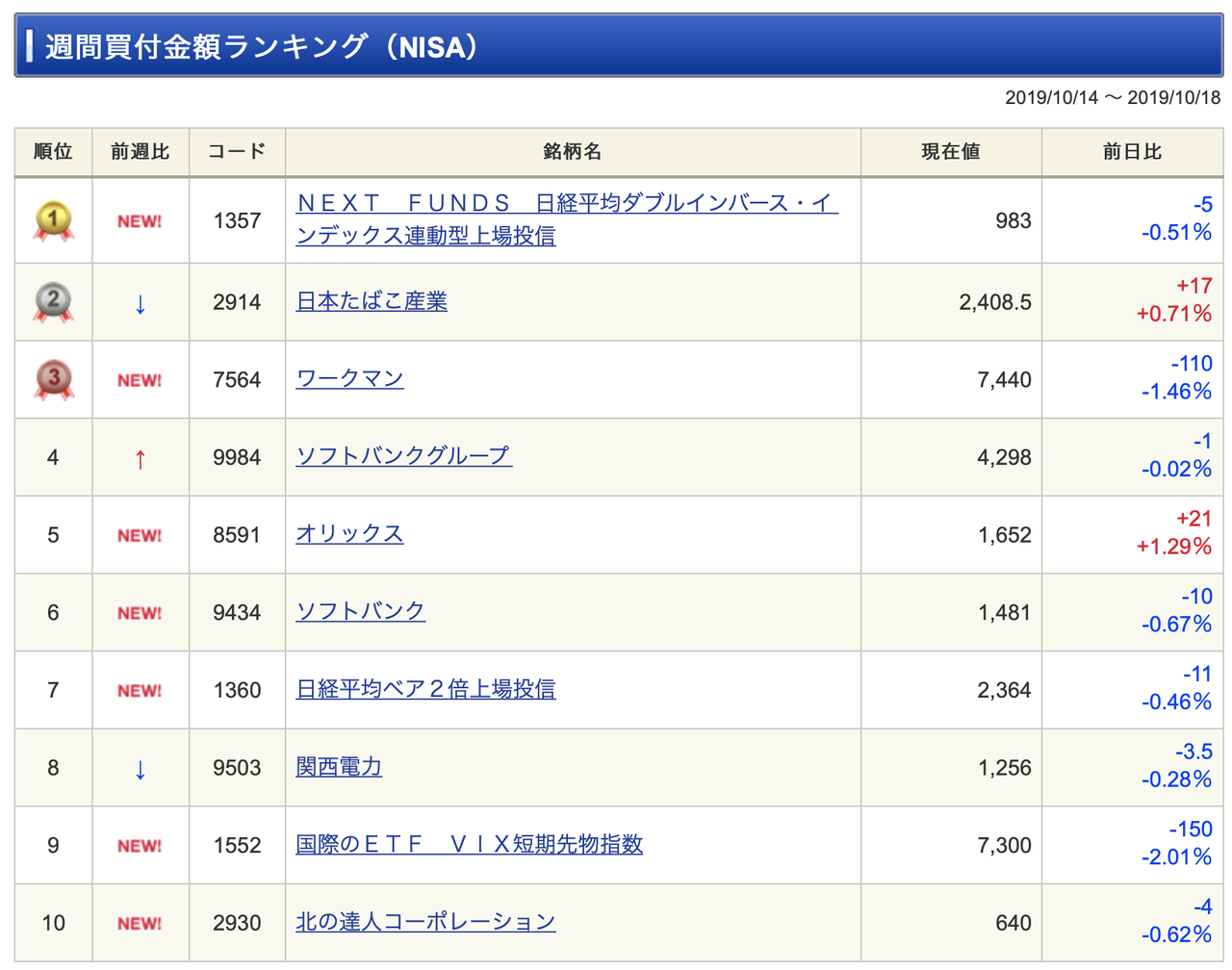Click stock code 2930
The width and height of the screenshot is (1232, 970).
coord(237,924)
